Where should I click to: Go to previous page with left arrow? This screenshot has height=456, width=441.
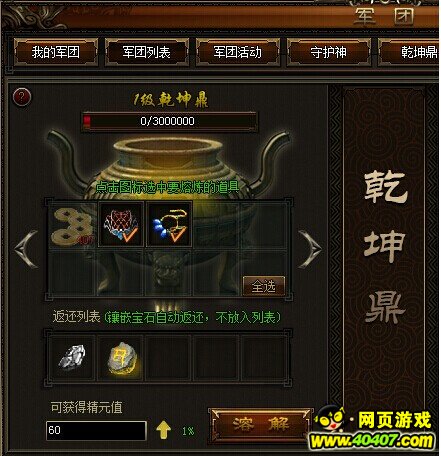coord(26,249)
